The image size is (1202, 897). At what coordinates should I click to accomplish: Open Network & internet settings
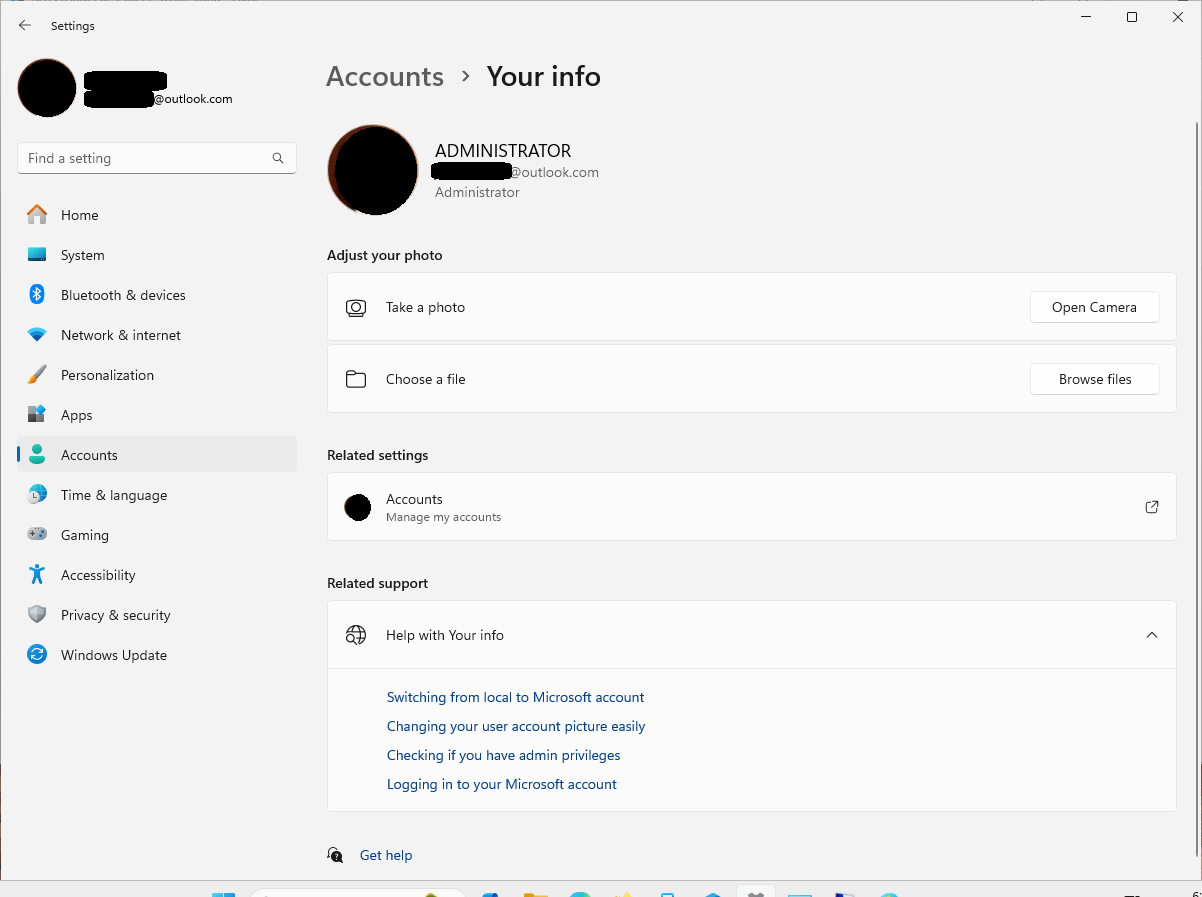157,335
